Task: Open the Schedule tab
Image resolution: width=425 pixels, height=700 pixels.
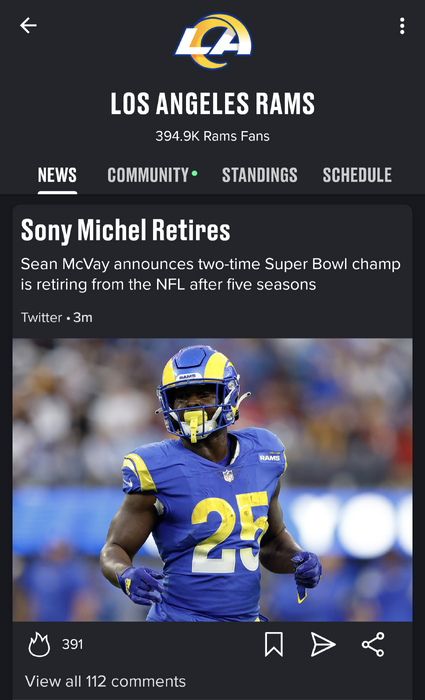Action: (357, 175)
